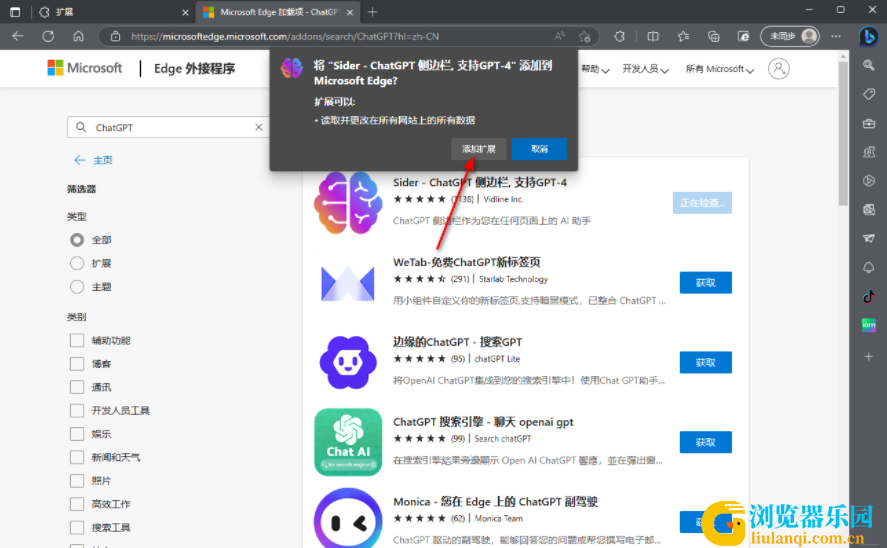
Task: Open IE mode icon in toolbar
Action: [743, 36]
